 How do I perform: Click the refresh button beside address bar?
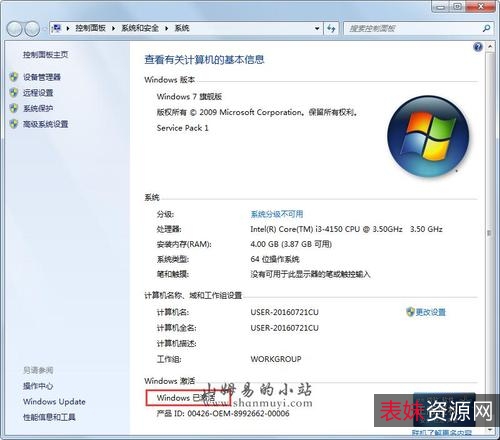tap(331, 28)
